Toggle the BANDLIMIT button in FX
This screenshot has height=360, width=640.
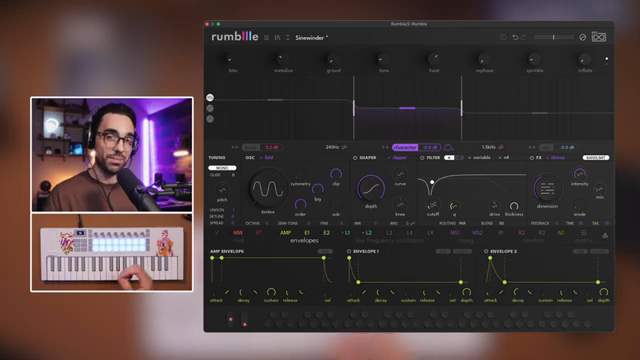(x=596, y=158)
